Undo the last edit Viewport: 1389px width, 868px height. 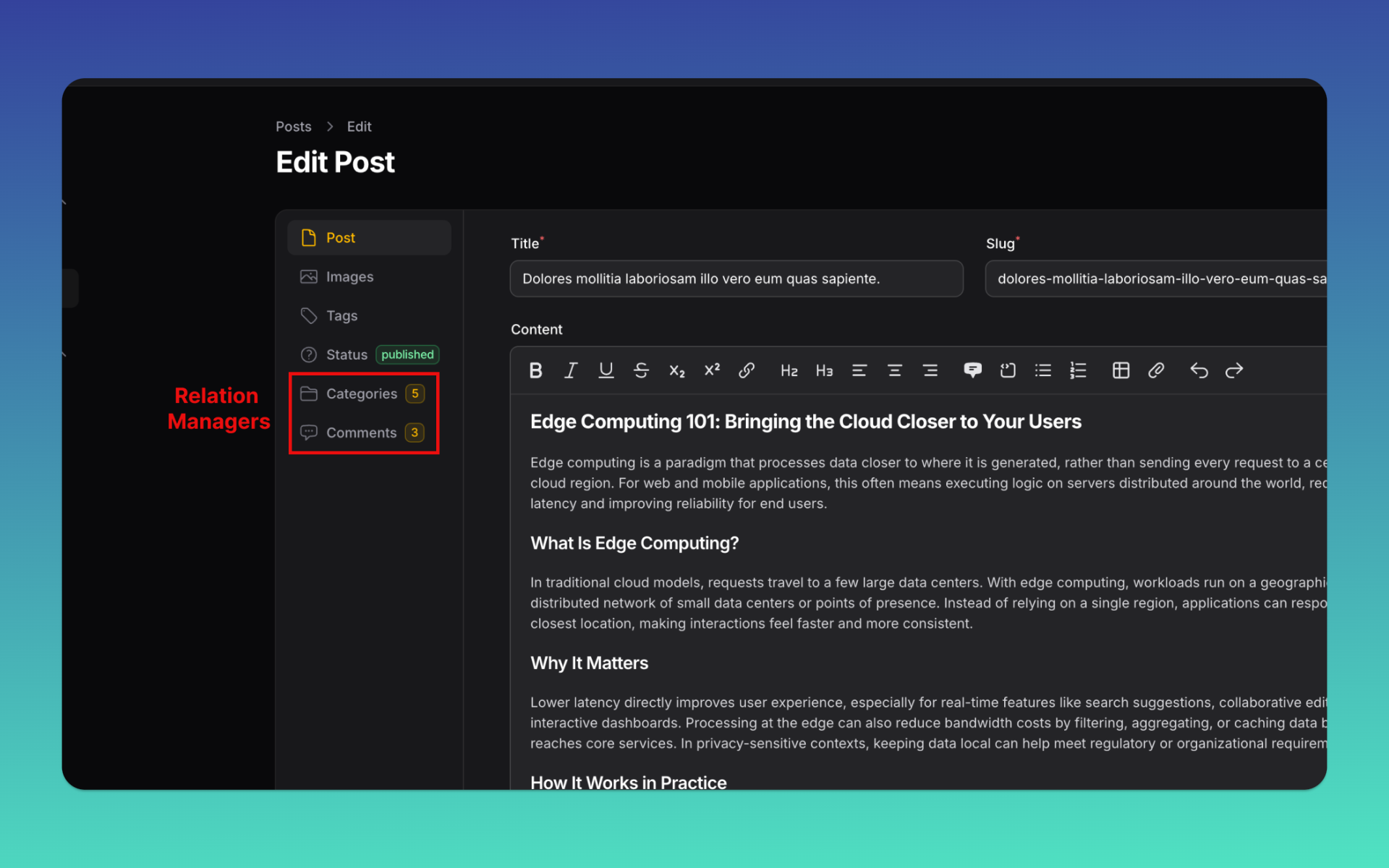(1199, 370)
